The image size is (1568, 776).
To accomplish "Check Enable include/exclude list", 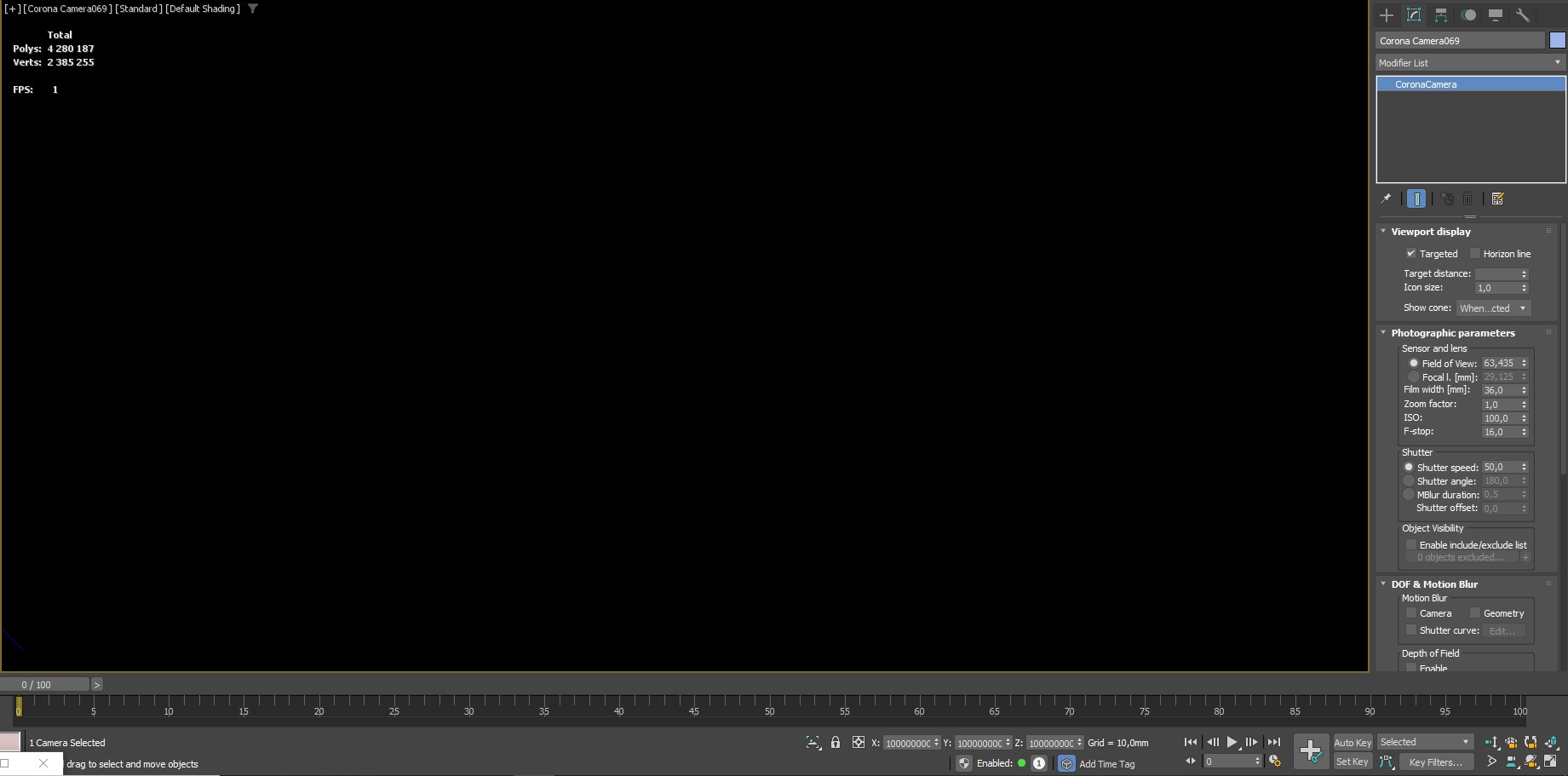I will [x=1410, y=544].
